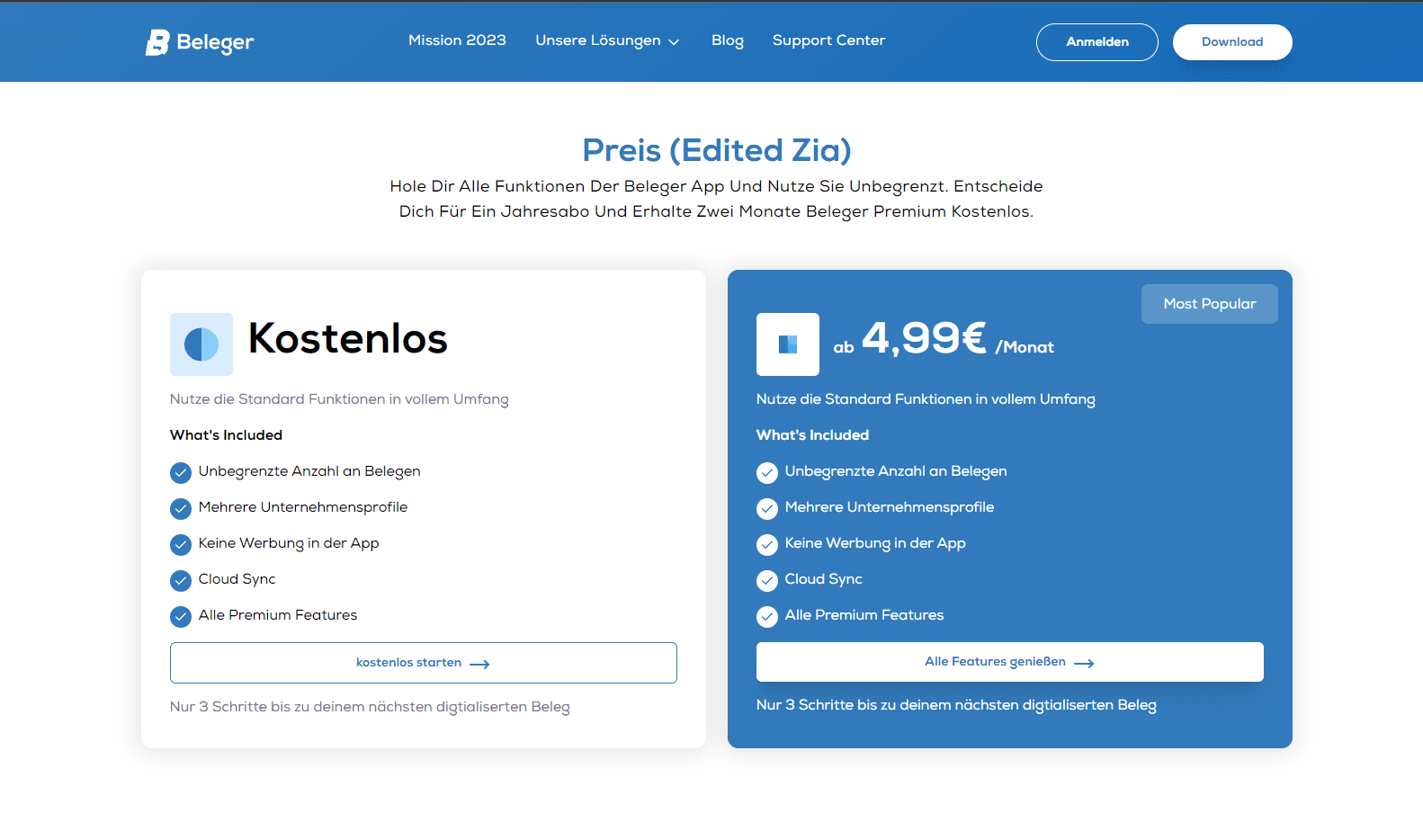Screen dimensions: 1423x840
Task: Open the Mission 2023 page
Action: pyautogui.click(x=457, y=40)
